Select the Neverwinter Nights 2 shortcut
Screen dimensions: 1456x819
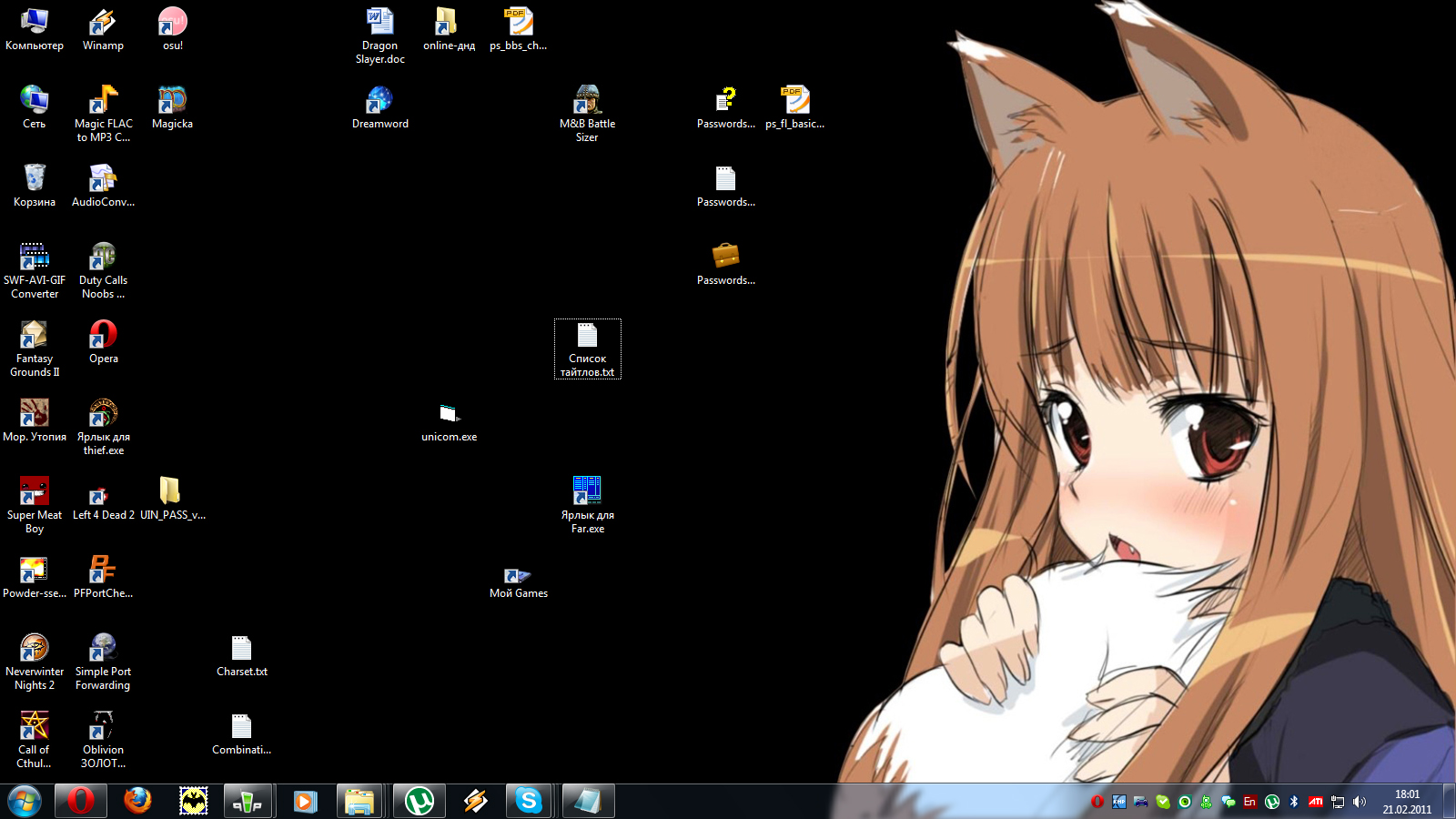click(x=35, y=648)
